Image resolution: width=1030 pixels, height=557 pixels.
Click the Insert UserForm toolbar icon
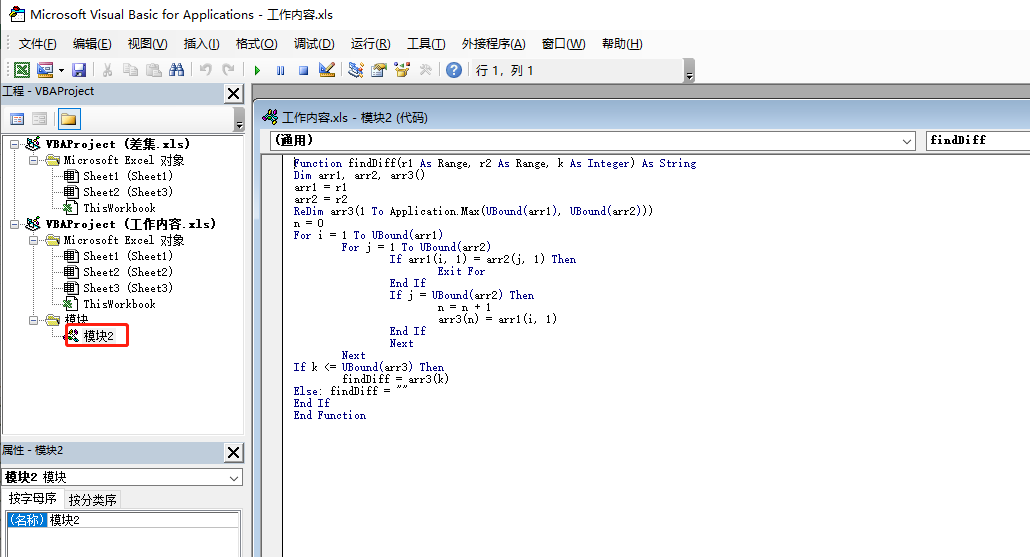(45, 70)
